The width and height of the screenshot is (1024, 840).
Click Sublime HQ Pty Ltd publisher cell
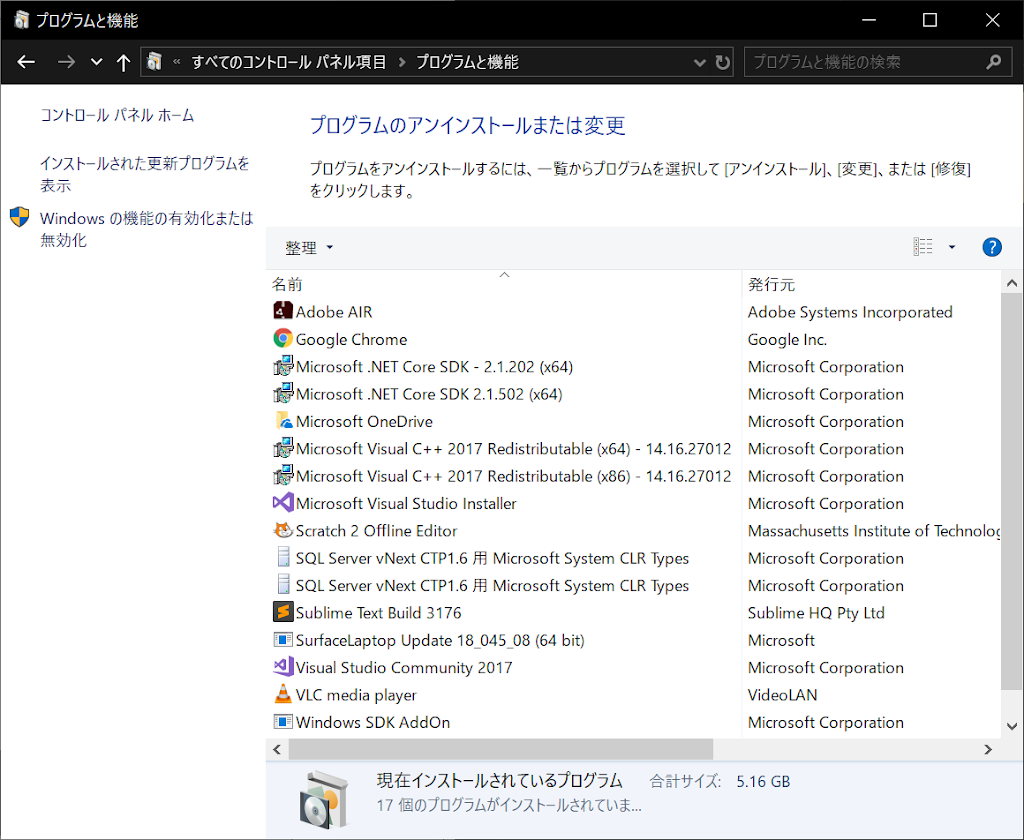point(816,613)
